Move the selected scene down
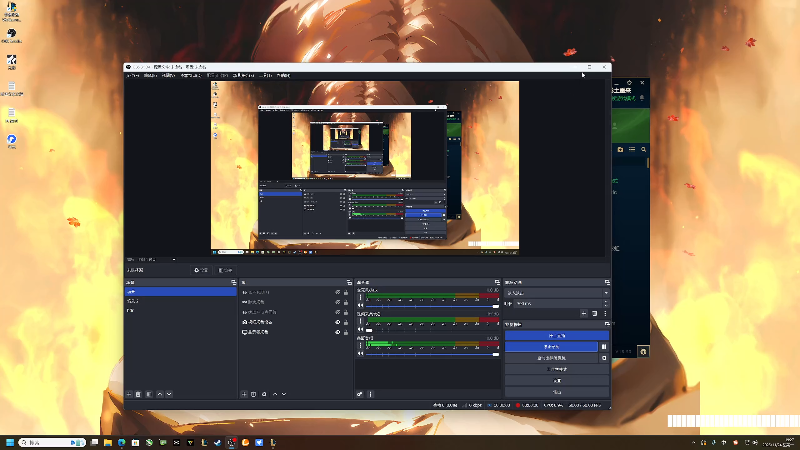The width and height of the screenshot is (800, 450). [x=169, y=394]
